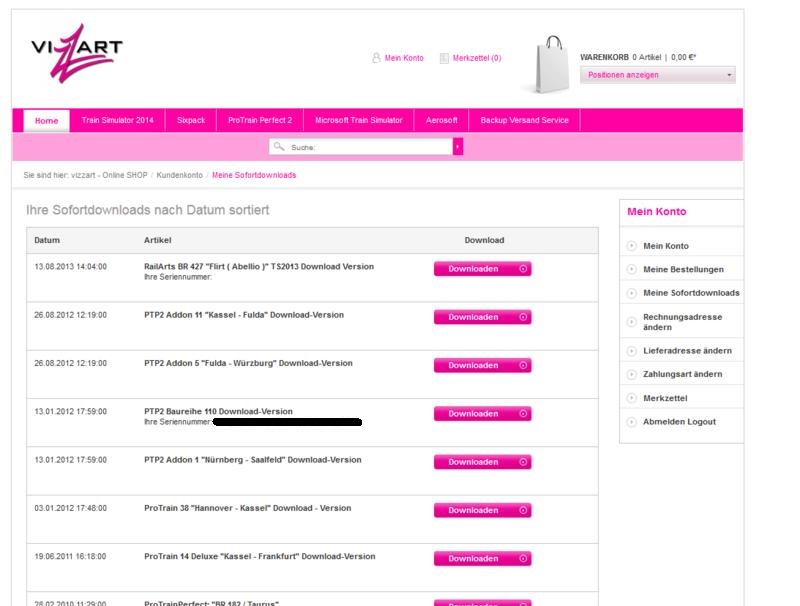
Task: Go to vizzart - Online SHOP breadcrumb
Action: tap(109, 175)
